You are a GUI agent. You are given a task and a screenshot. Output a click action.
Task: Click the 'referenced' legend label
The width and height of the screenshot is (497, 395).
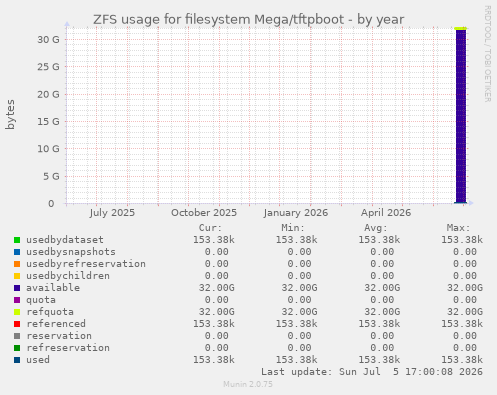point(56,324)
